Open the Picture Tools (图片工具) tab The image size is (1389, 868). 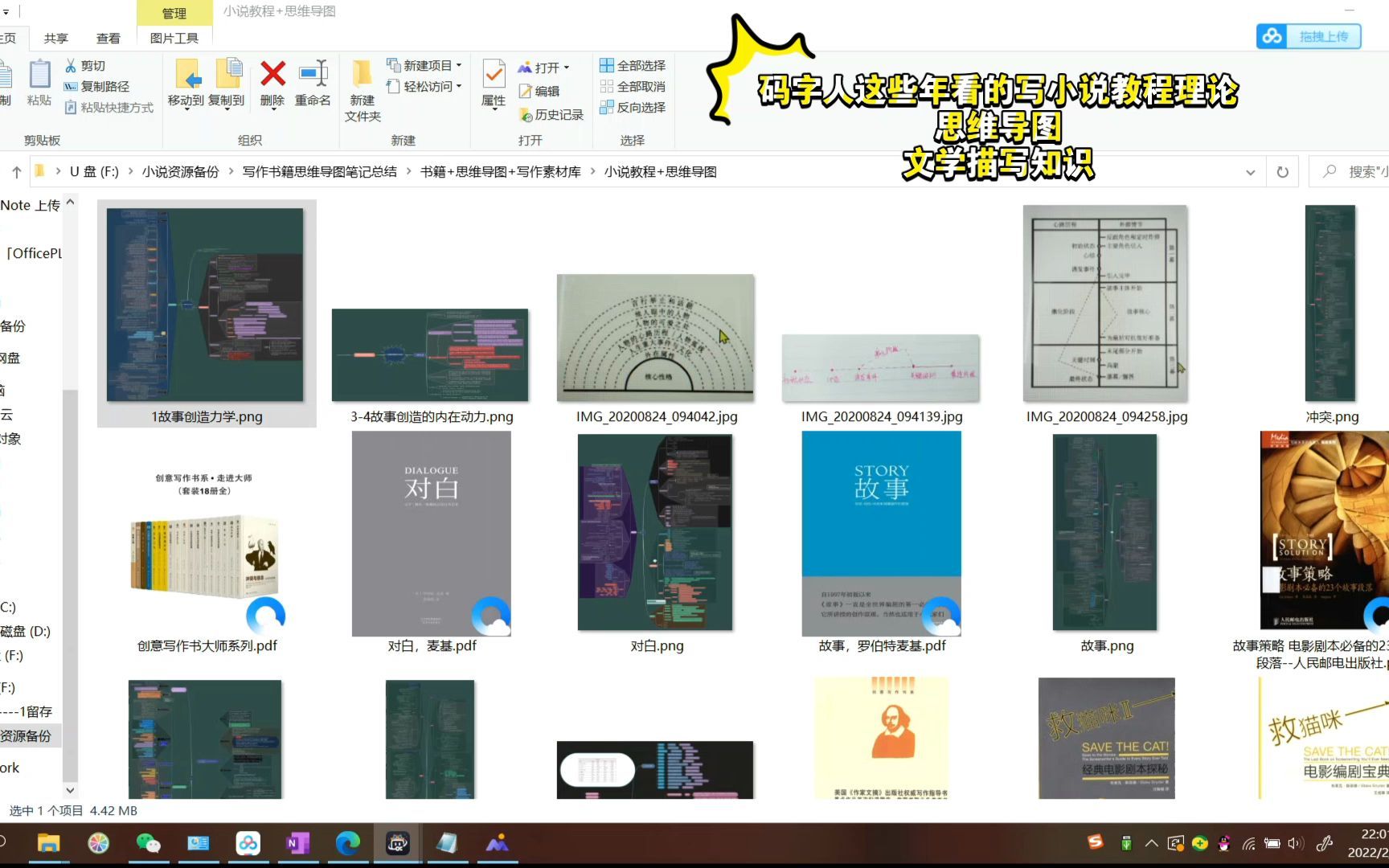tap(174, 38)
